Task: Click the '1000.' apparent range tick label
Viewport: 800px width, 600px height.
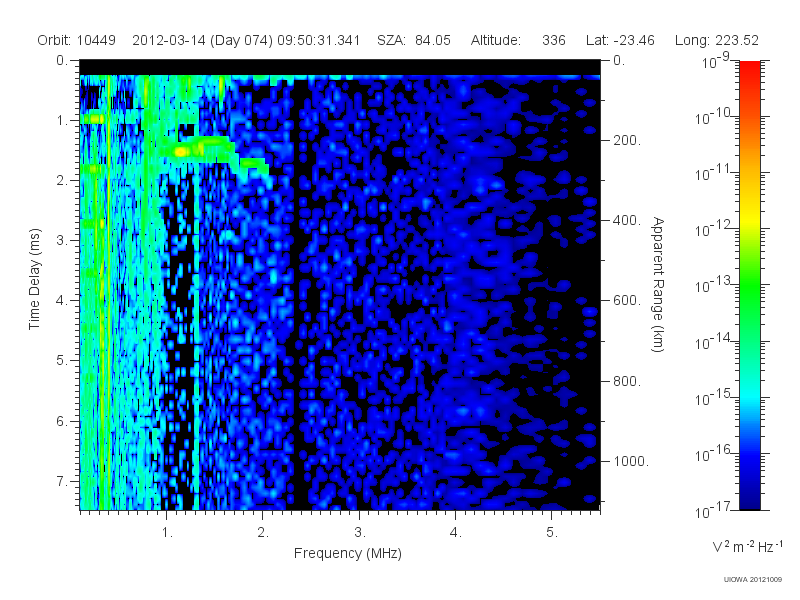Action: [x=631, y=461]
